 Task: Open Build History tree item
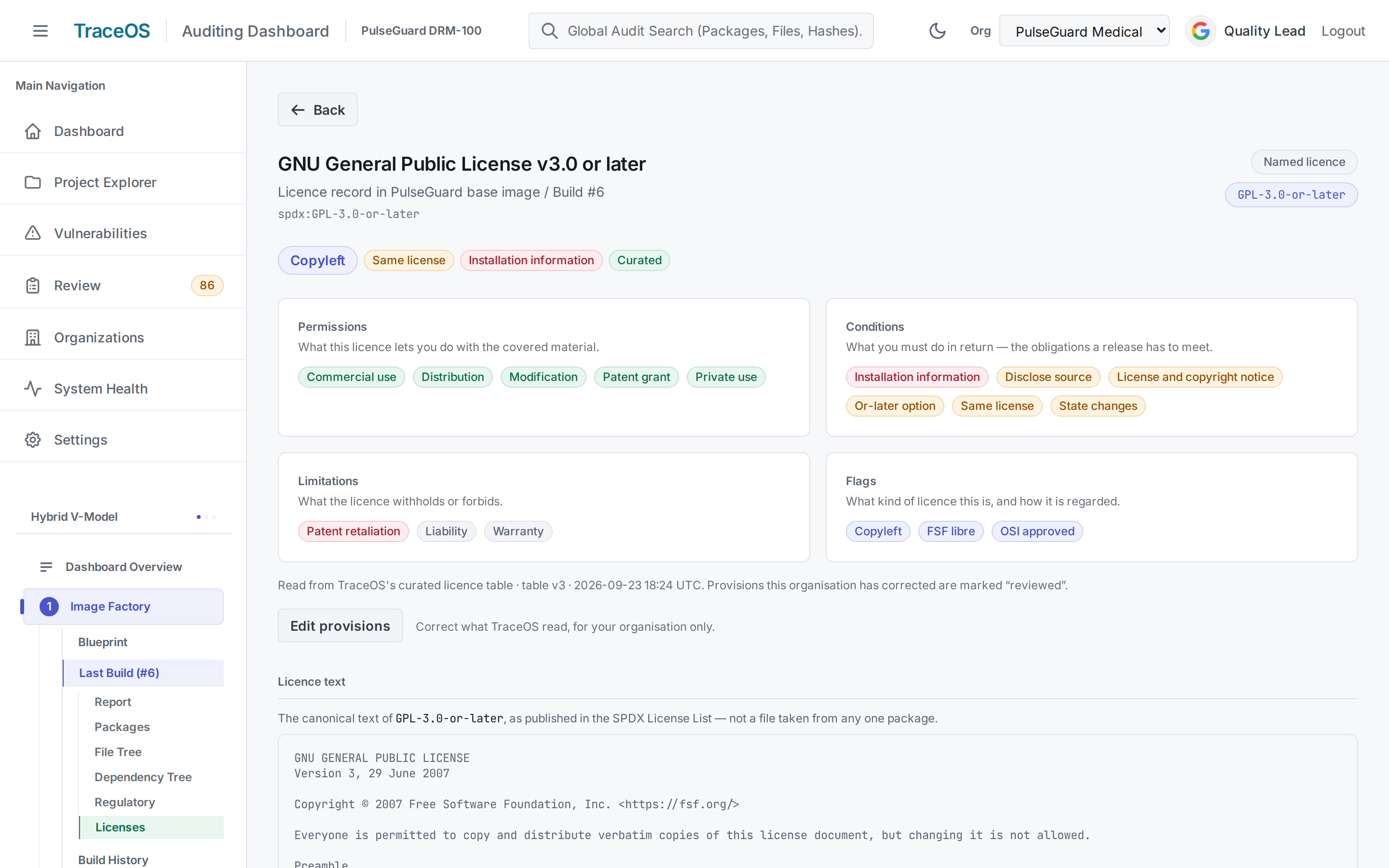113,859
